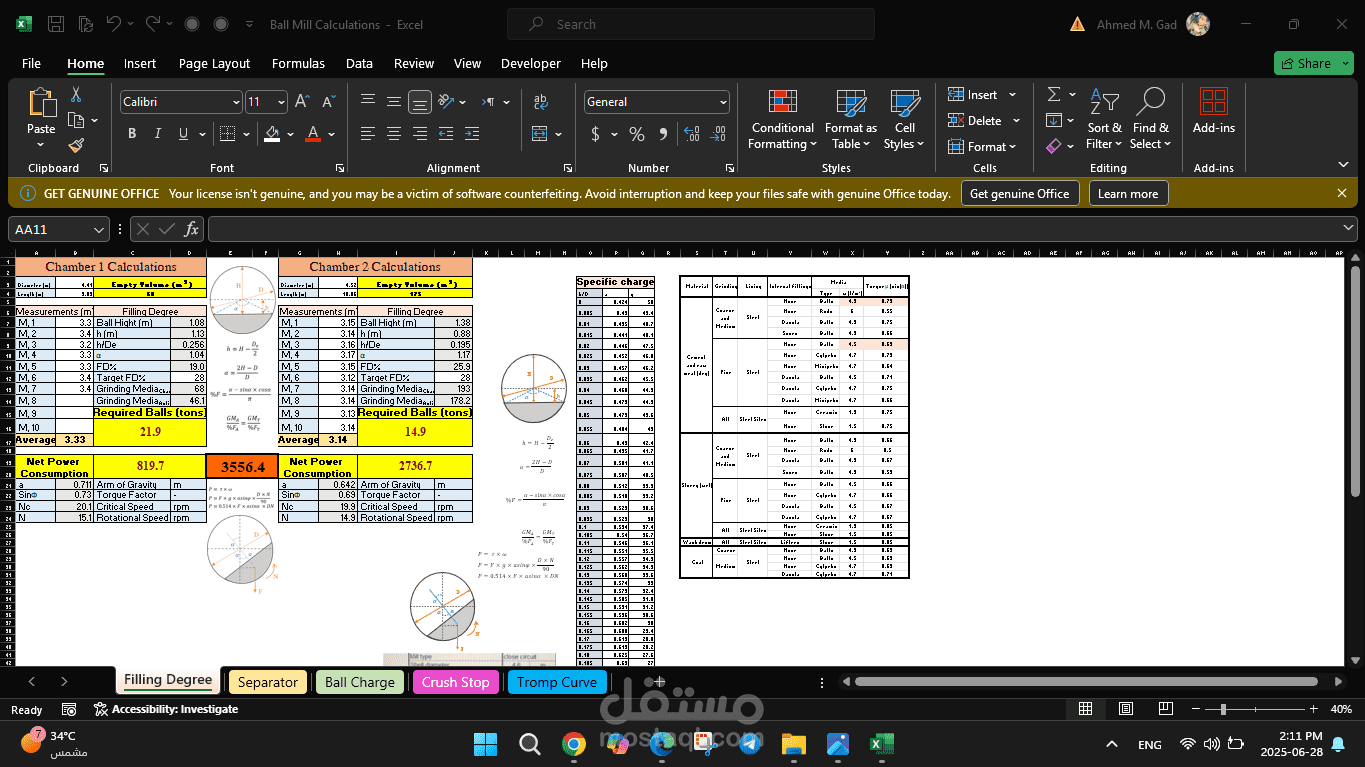Viewport: 1365px width, 767px height.
Task: Click the Format Painter brush icon
Action: (x=76, y=146)
